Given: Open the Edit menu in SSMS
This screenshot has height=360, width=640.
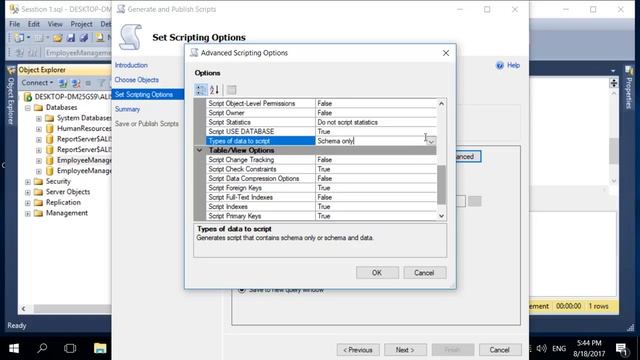Looking at the screenshot, I should [x=33, y=24].
